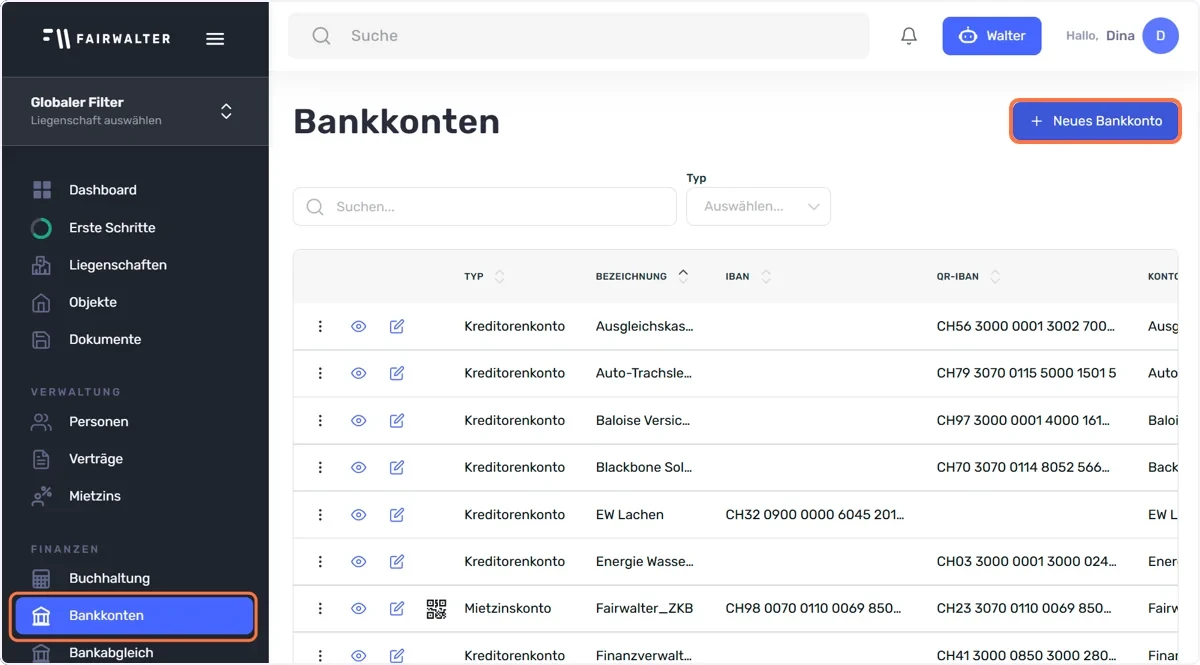
Task: Sort the table by Typ column
Action: (x=500, y=277)
